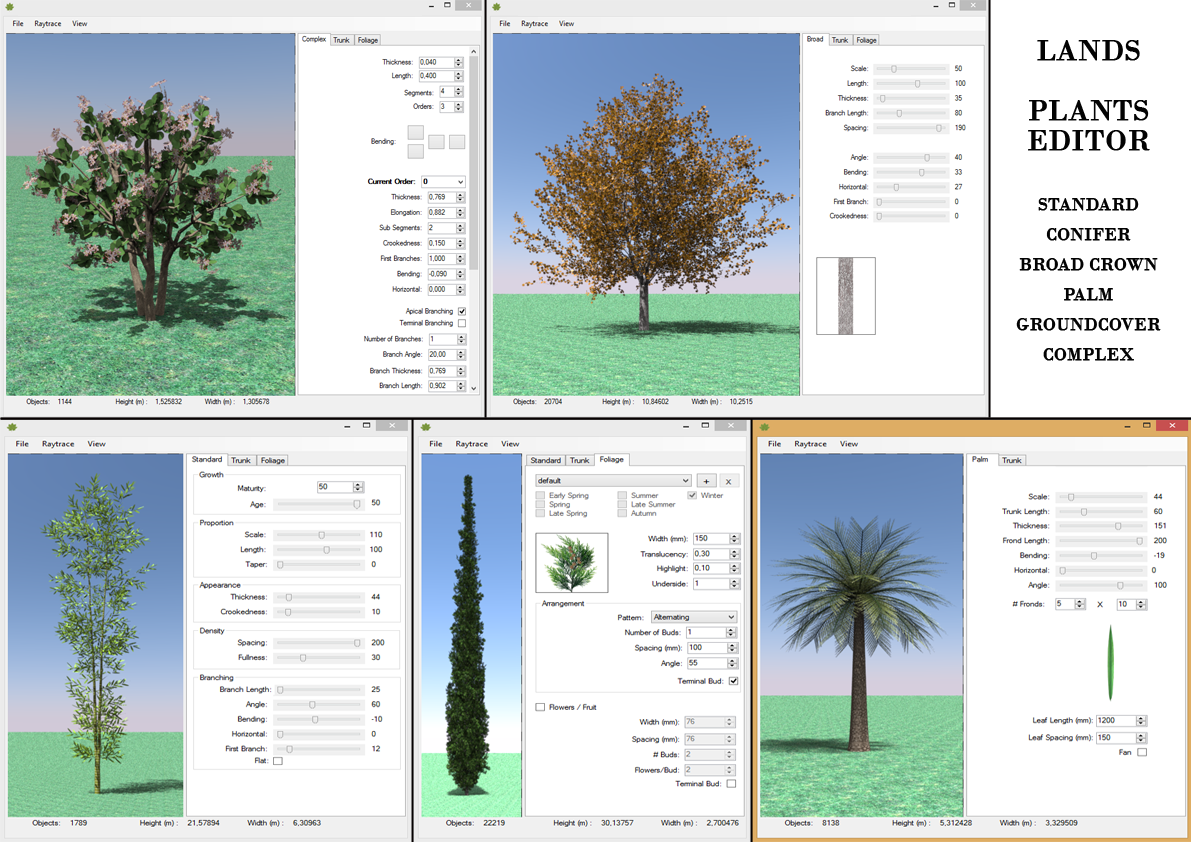Enable the Flat checkbox in the Branching group
The height and width of the screenshot is (842, 1191).
click(278, 761)
